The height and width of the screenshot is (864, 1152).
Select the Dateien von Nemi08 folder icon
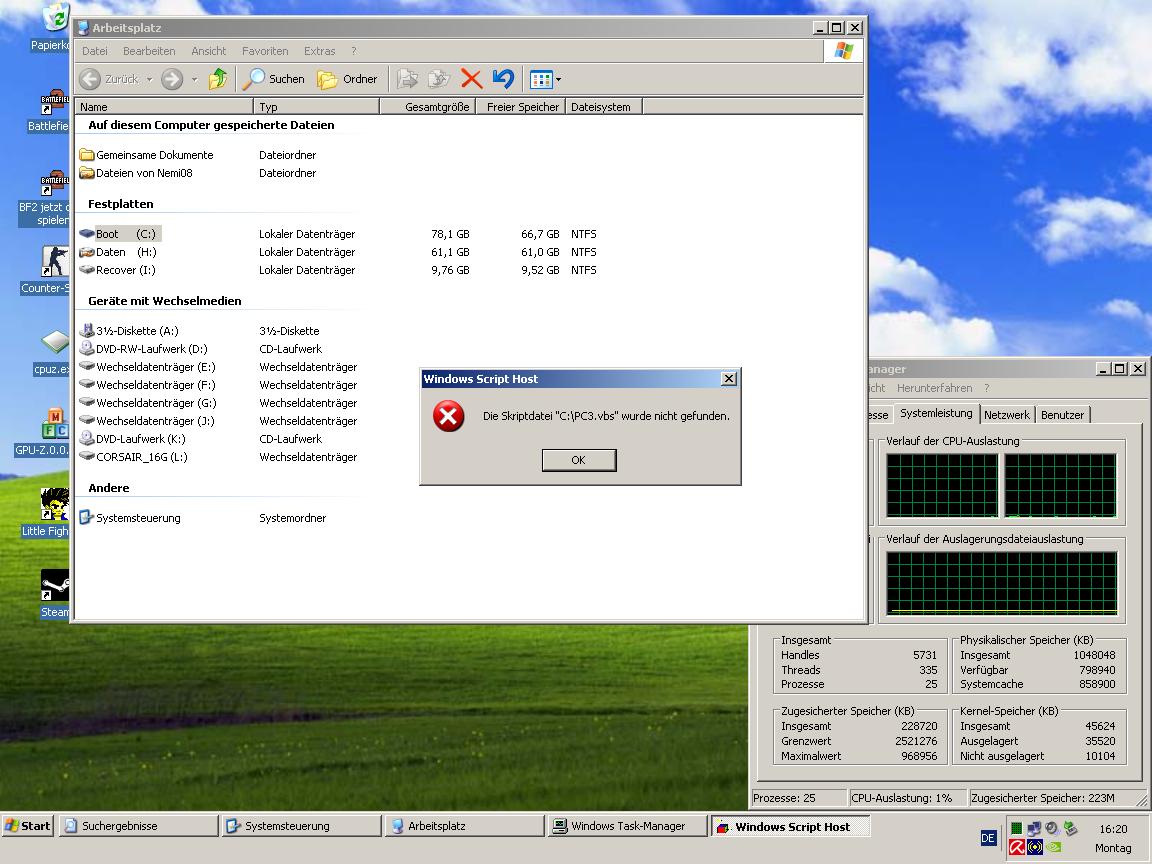[x=87, y=173]
